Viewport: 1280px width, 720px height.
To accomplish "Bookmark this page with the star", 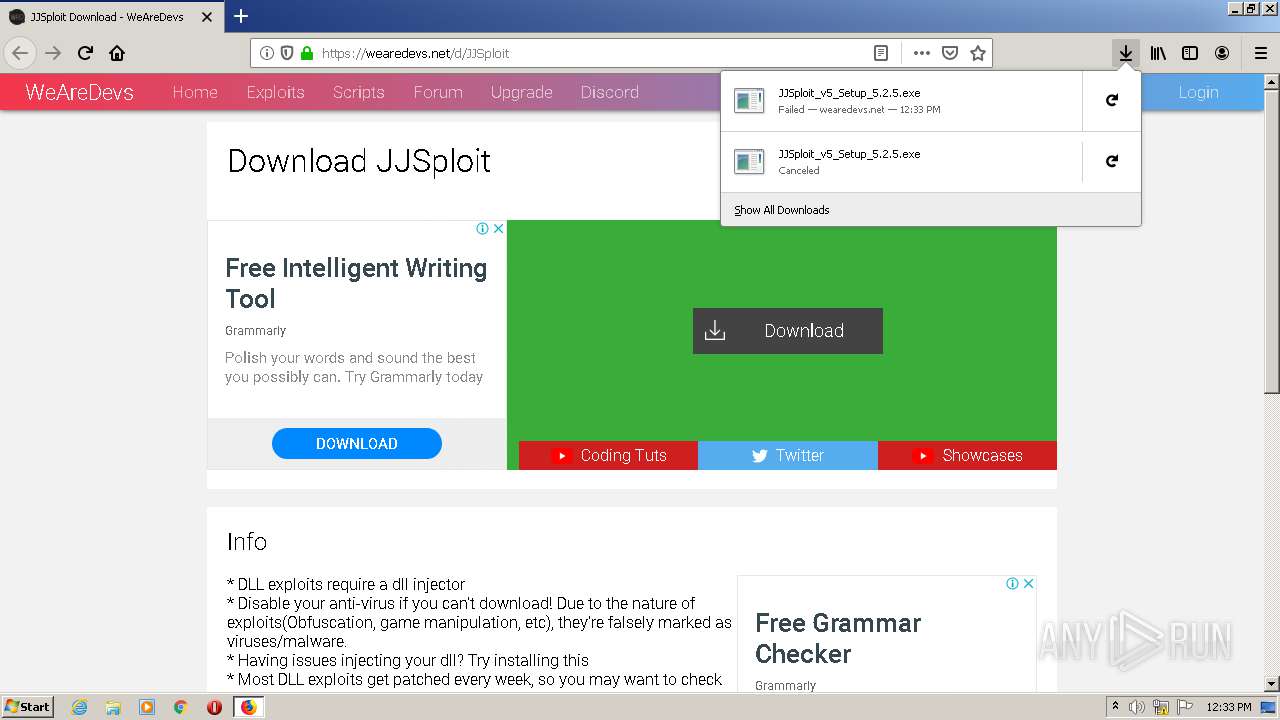I will pos(978,53).
